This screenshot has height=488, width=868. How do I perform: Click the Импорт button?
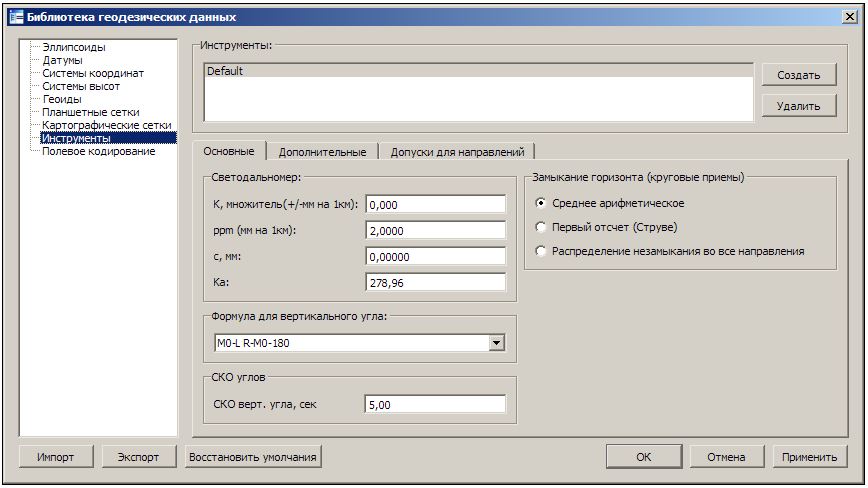(x=56, y=457)
